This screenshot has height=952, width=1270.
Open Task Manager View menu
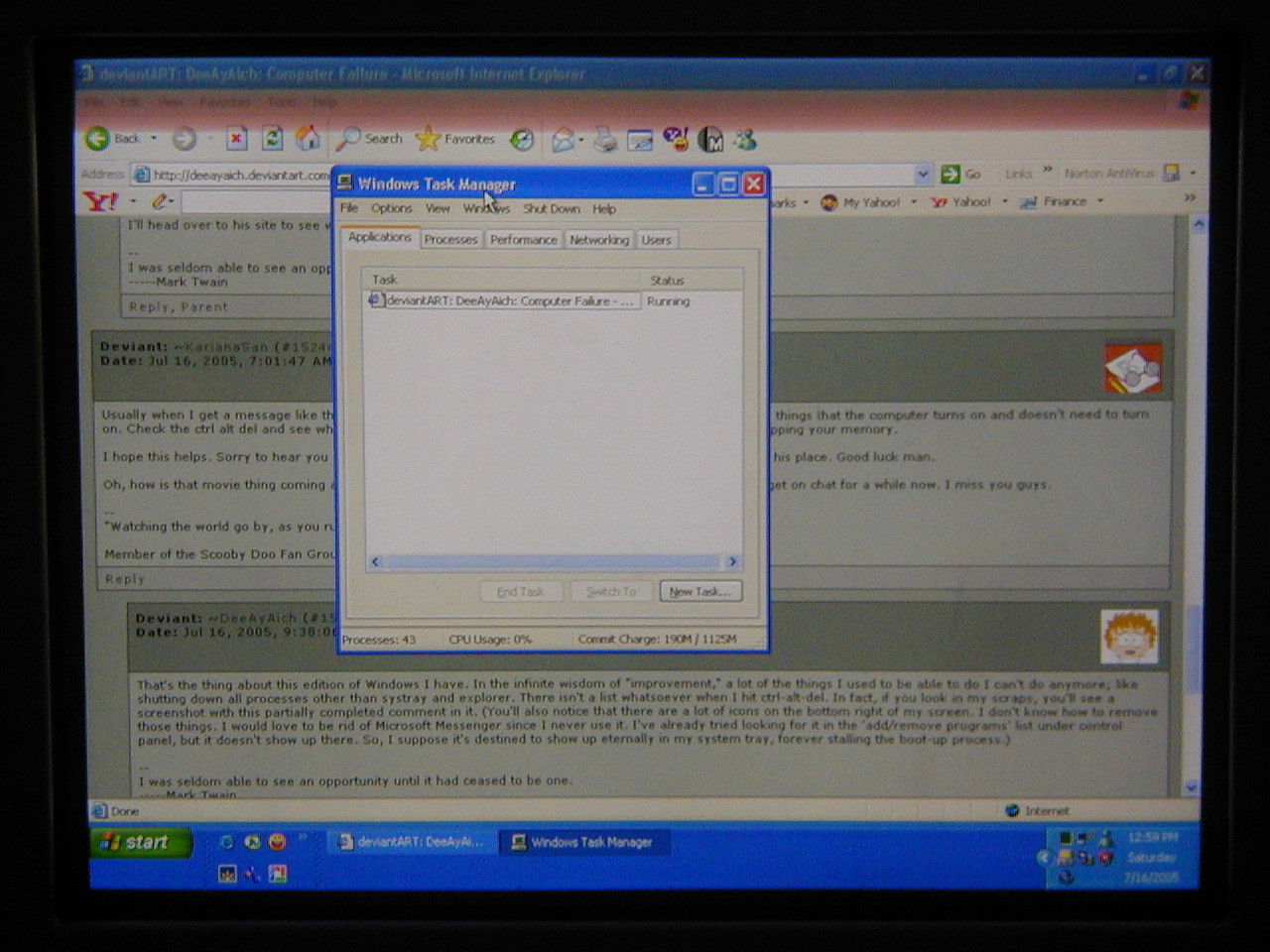click(x=438, y=209)
